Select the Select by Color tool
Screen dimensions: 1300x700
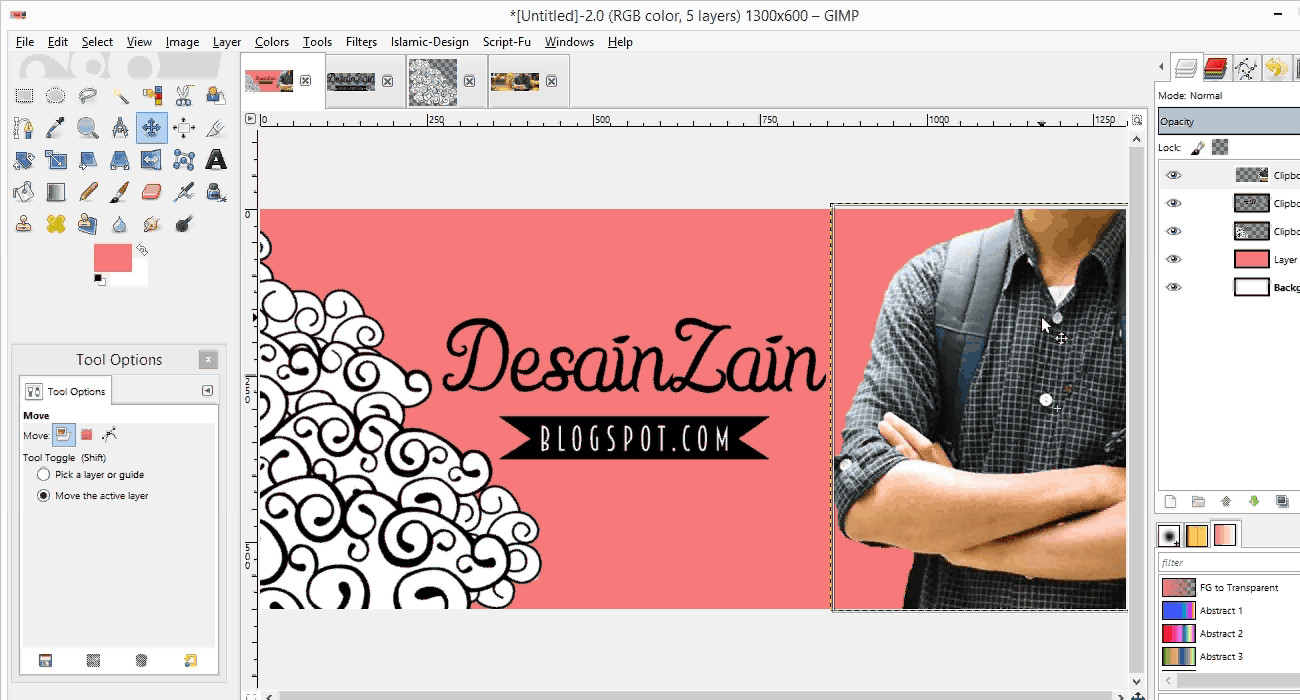pyautogui.click(x=152, y=96)
